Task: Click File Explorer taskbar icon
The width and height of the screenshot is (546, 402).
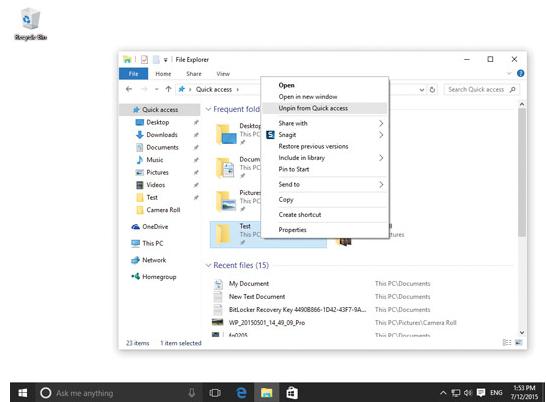Action: coord(266,393)
